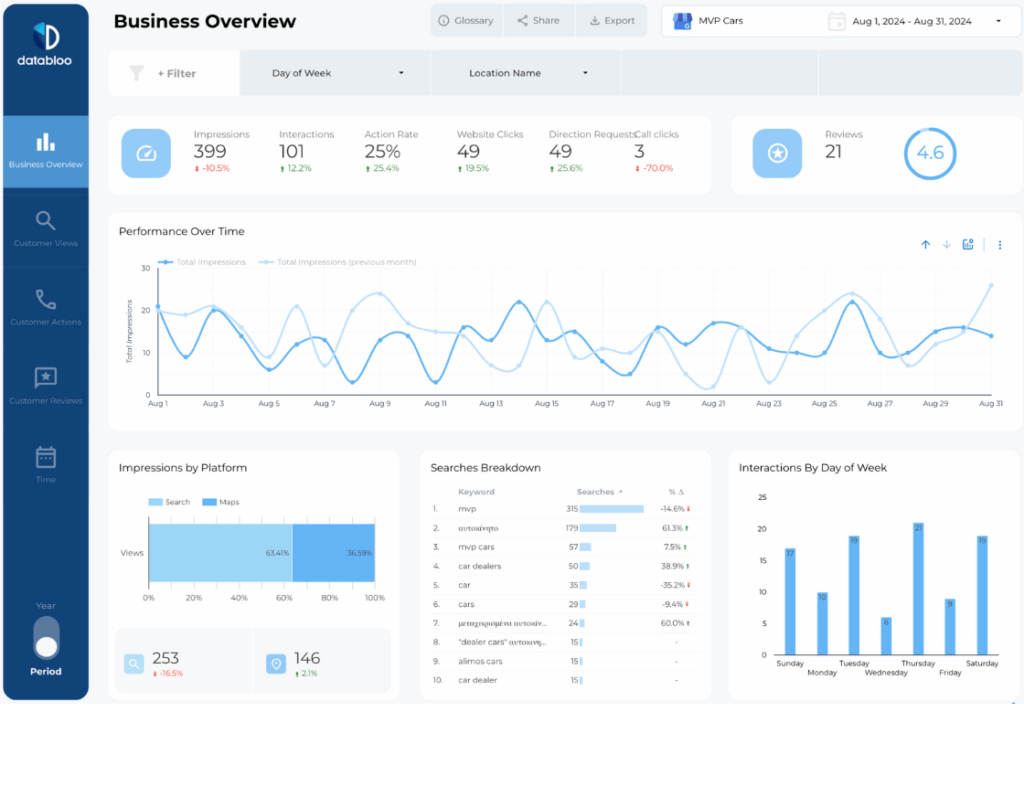
Task: Click the chart export data icon
Action: (x=968, y=245)
